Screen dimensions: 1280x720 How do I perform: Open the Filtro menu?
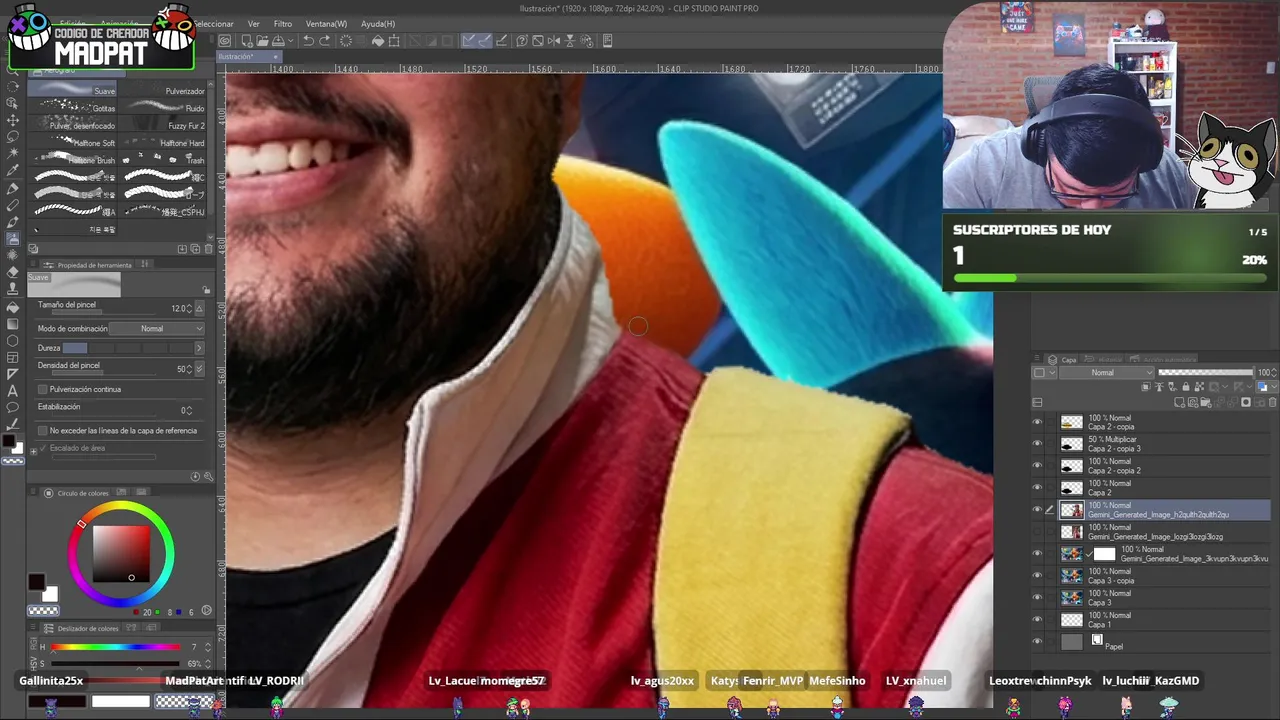coord(283,23)
